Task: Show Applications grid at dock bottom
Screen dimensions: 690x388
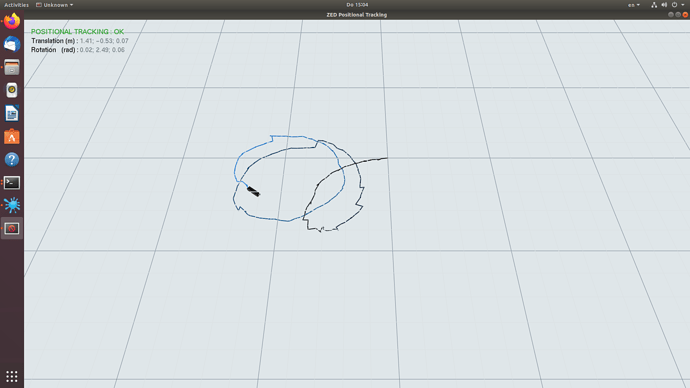Action: (12, 376)
